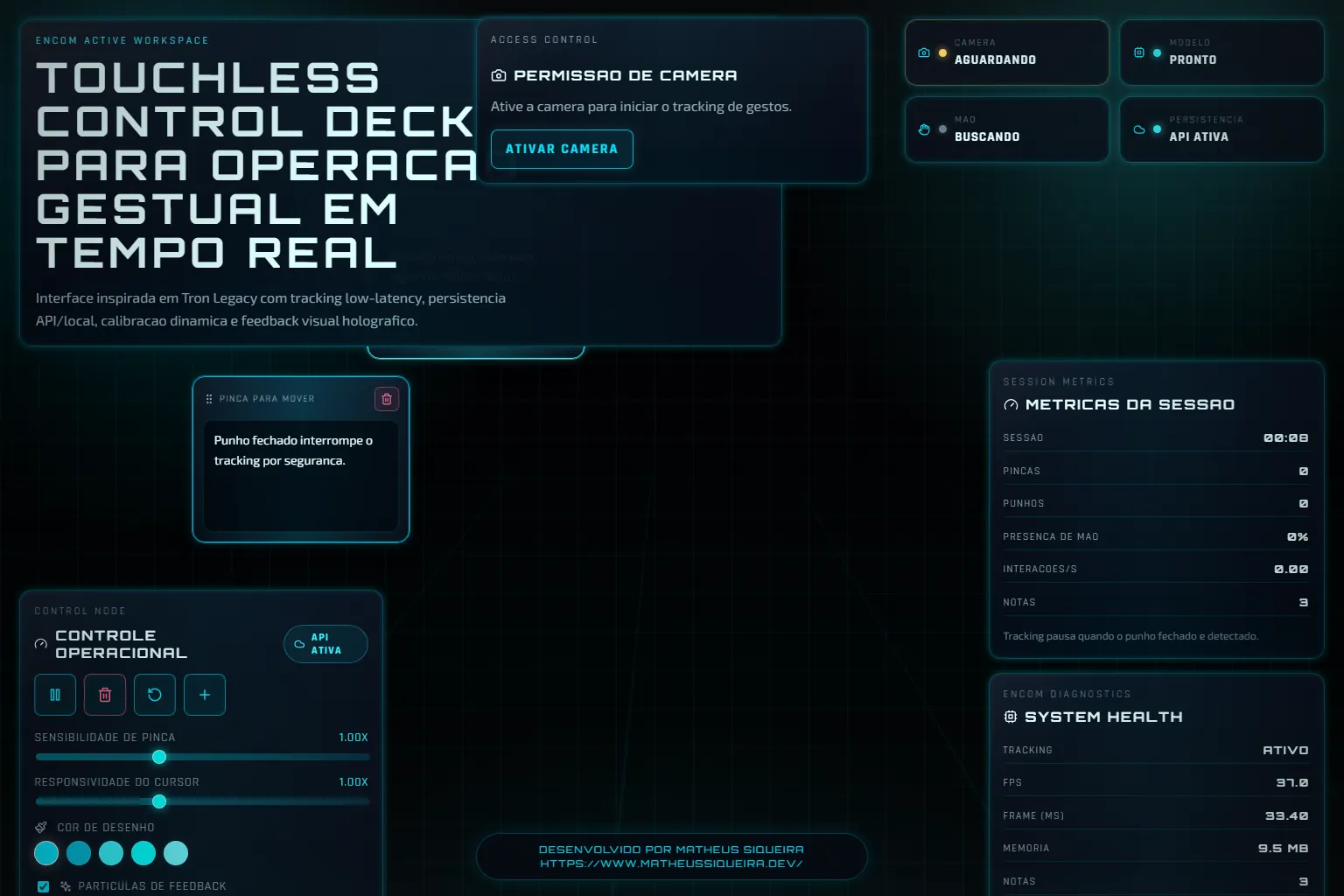Delete the 'Punho fechado' note card
1344x896 pixels.
[387, 399]
